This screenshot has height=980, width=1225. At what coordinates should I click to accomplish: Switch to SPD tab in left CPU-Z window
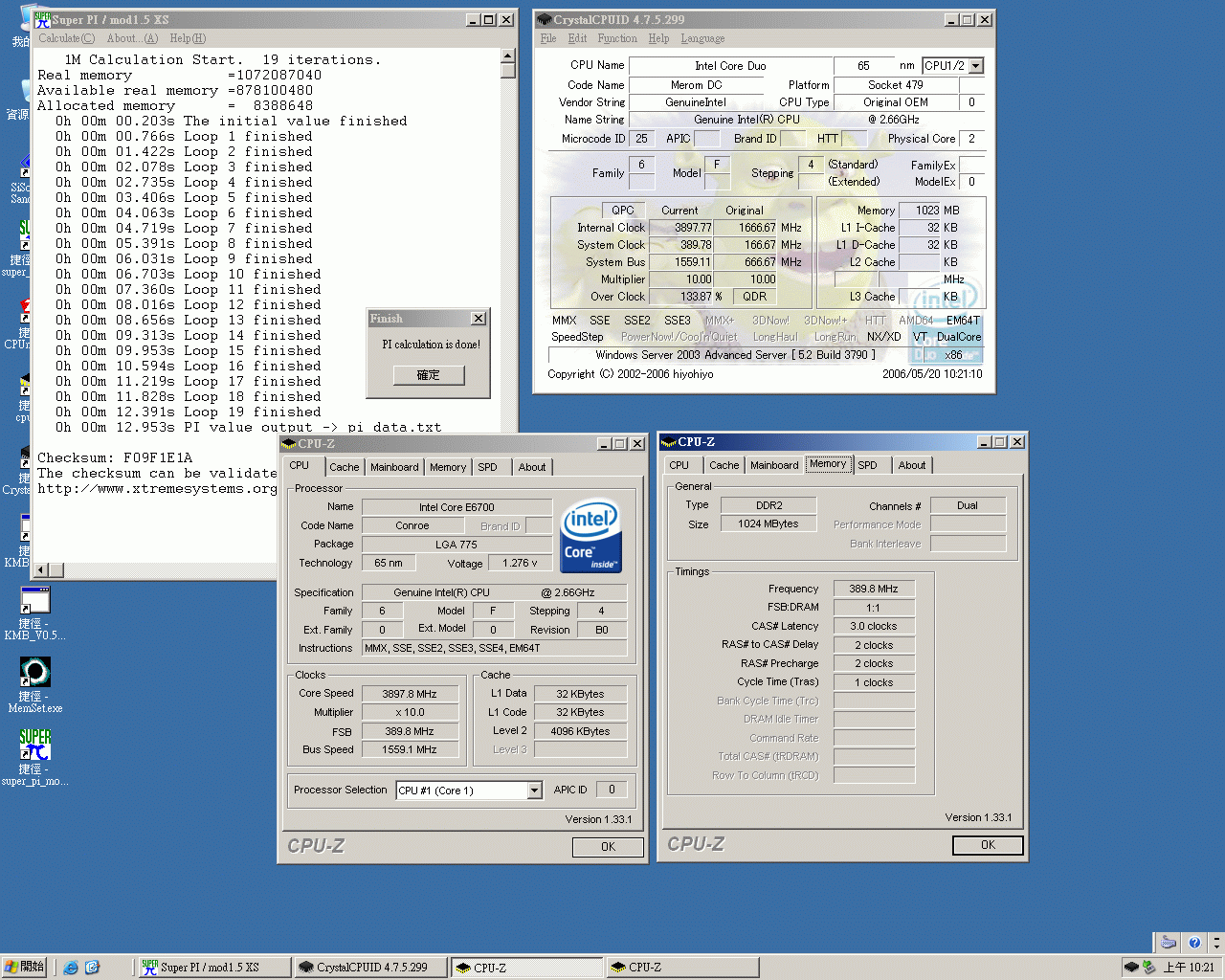tap(488, 467)
